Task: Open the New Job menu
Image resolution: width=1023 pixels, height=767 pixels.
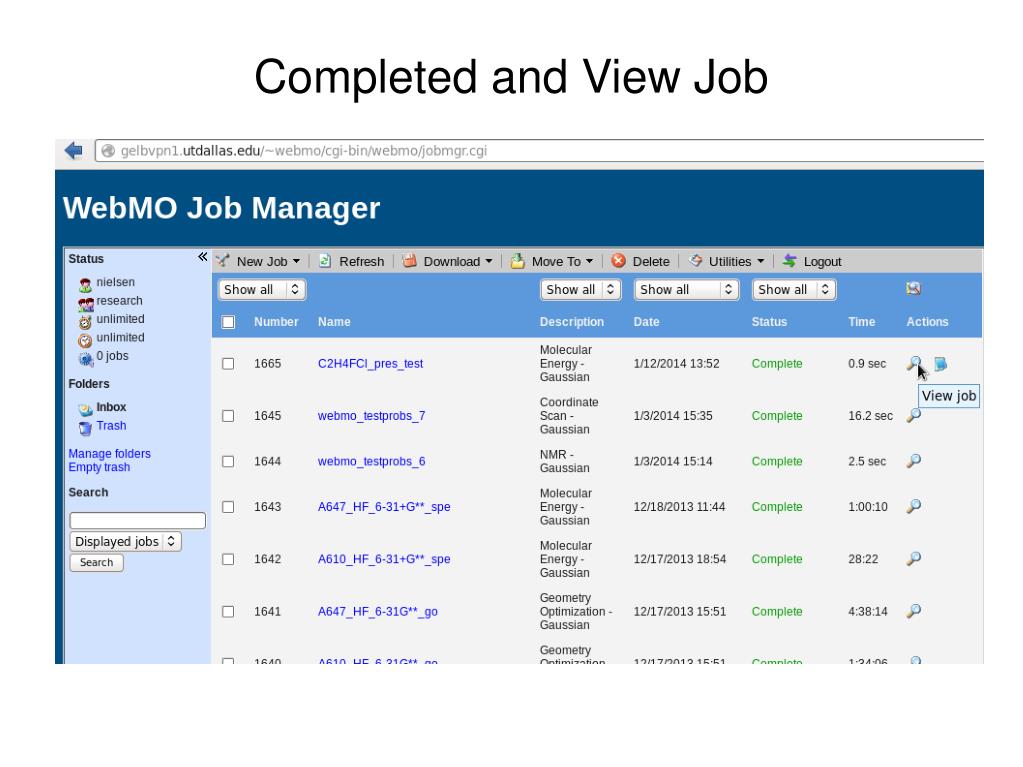Action: coord(268,261)
